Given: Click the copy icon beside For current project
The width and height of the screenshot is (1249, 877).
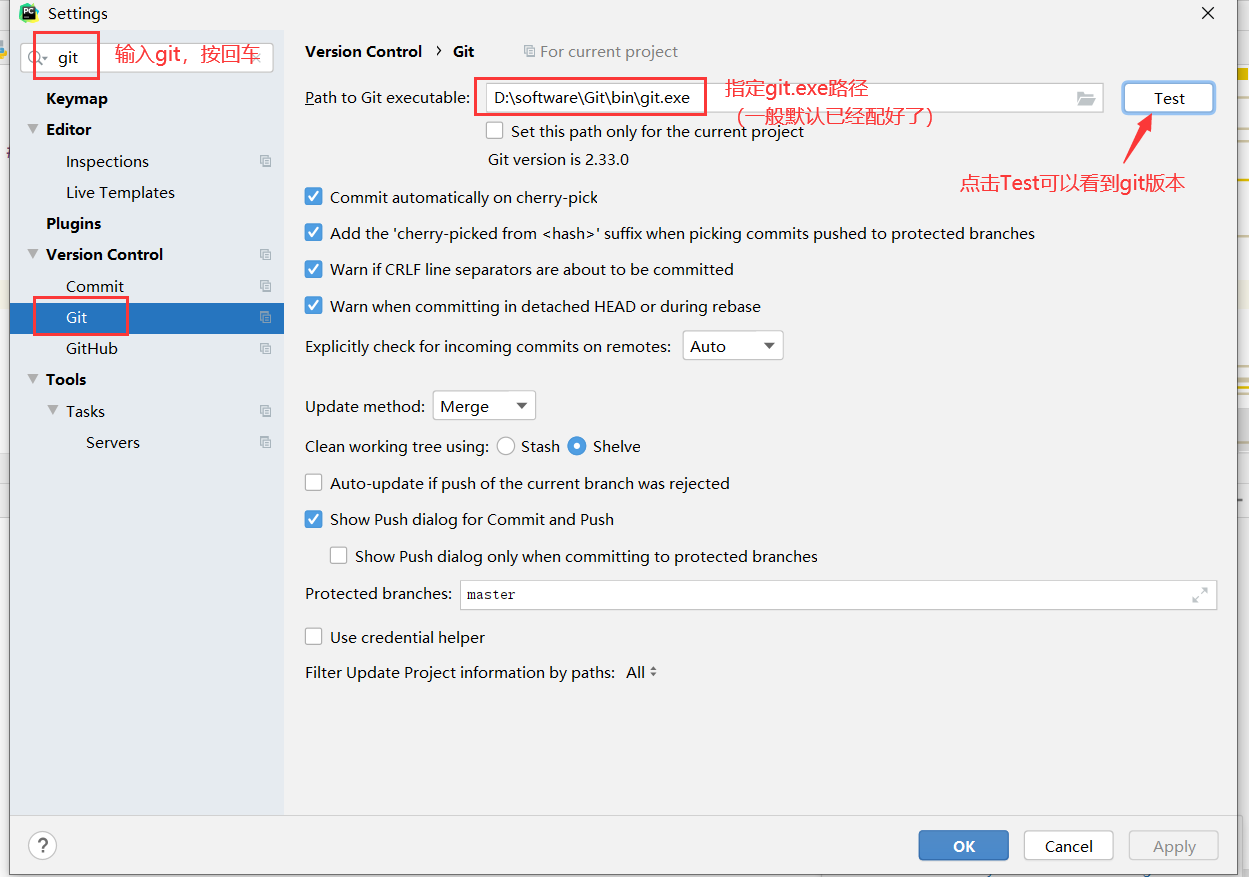Looking at the screenshot, I should (x=529, y=51).
